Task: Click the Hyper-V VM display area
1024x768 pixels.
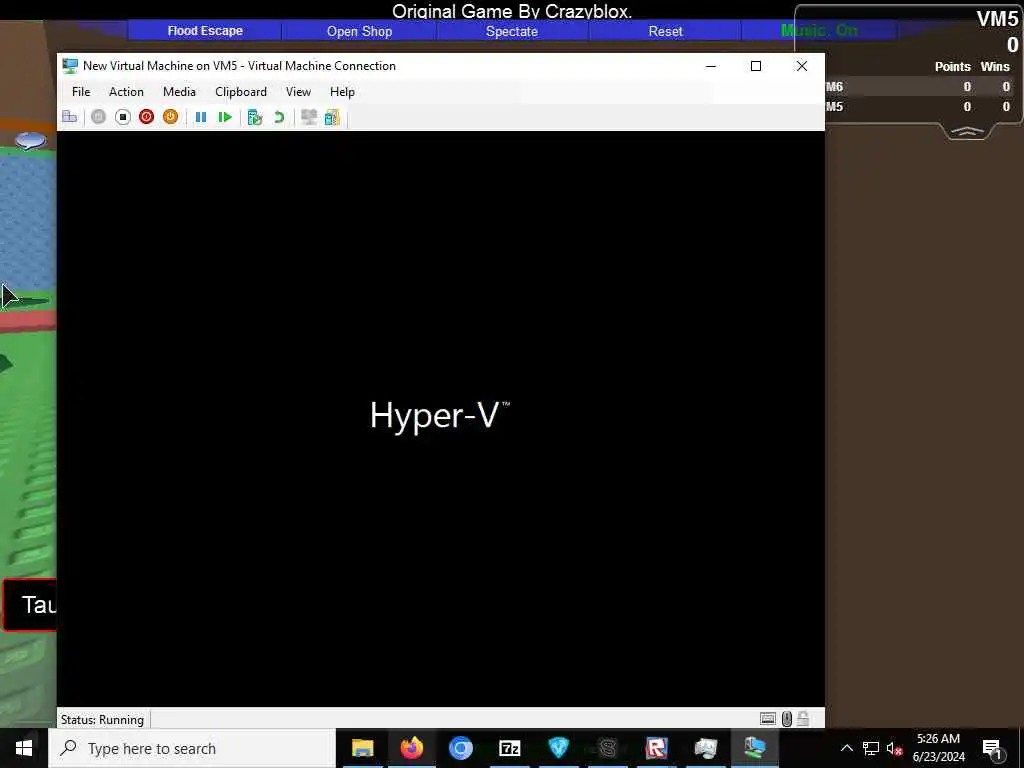Action: click(441, 419)
